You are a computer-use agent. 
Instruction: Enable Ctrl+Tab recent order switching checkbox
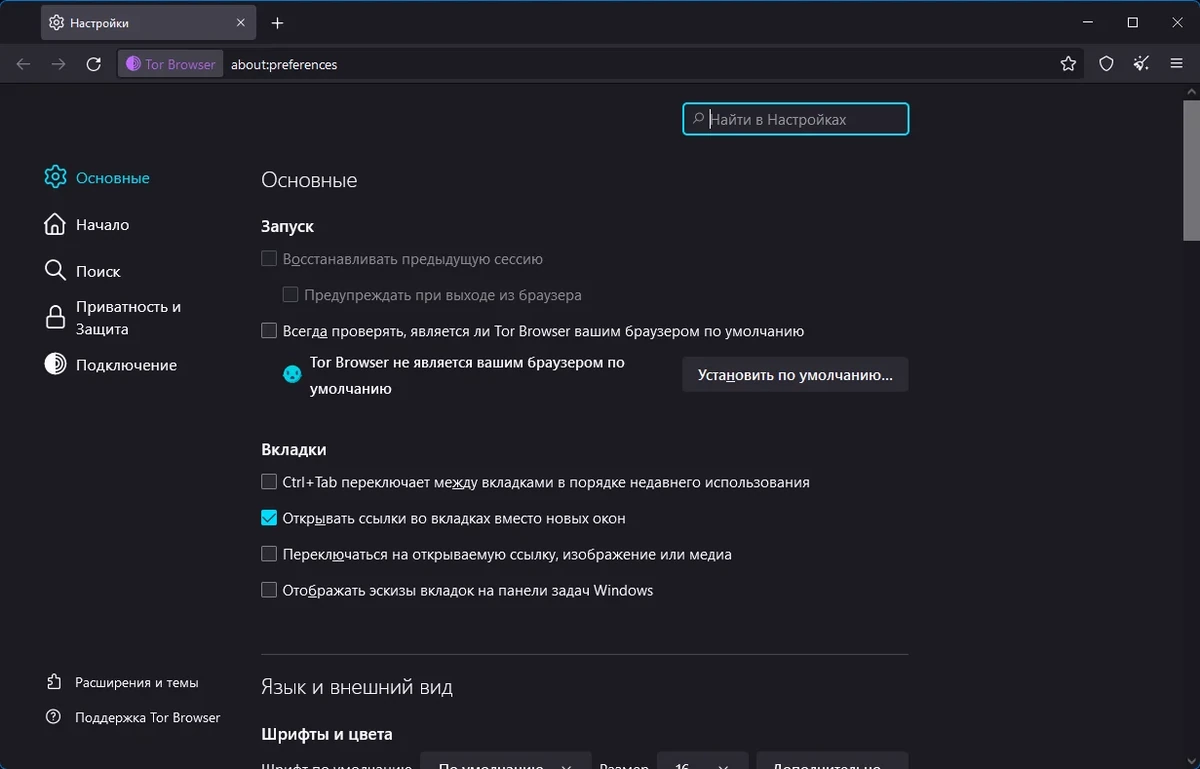pyautogui.click(x=269, y=482)
